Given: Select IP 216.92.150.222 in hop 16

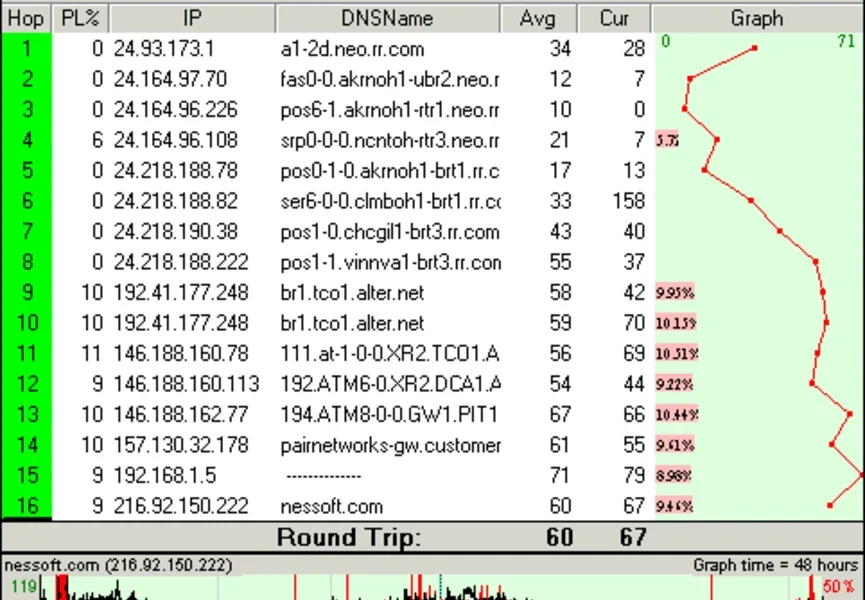Looking at the screenshot, I should (181, 505).
